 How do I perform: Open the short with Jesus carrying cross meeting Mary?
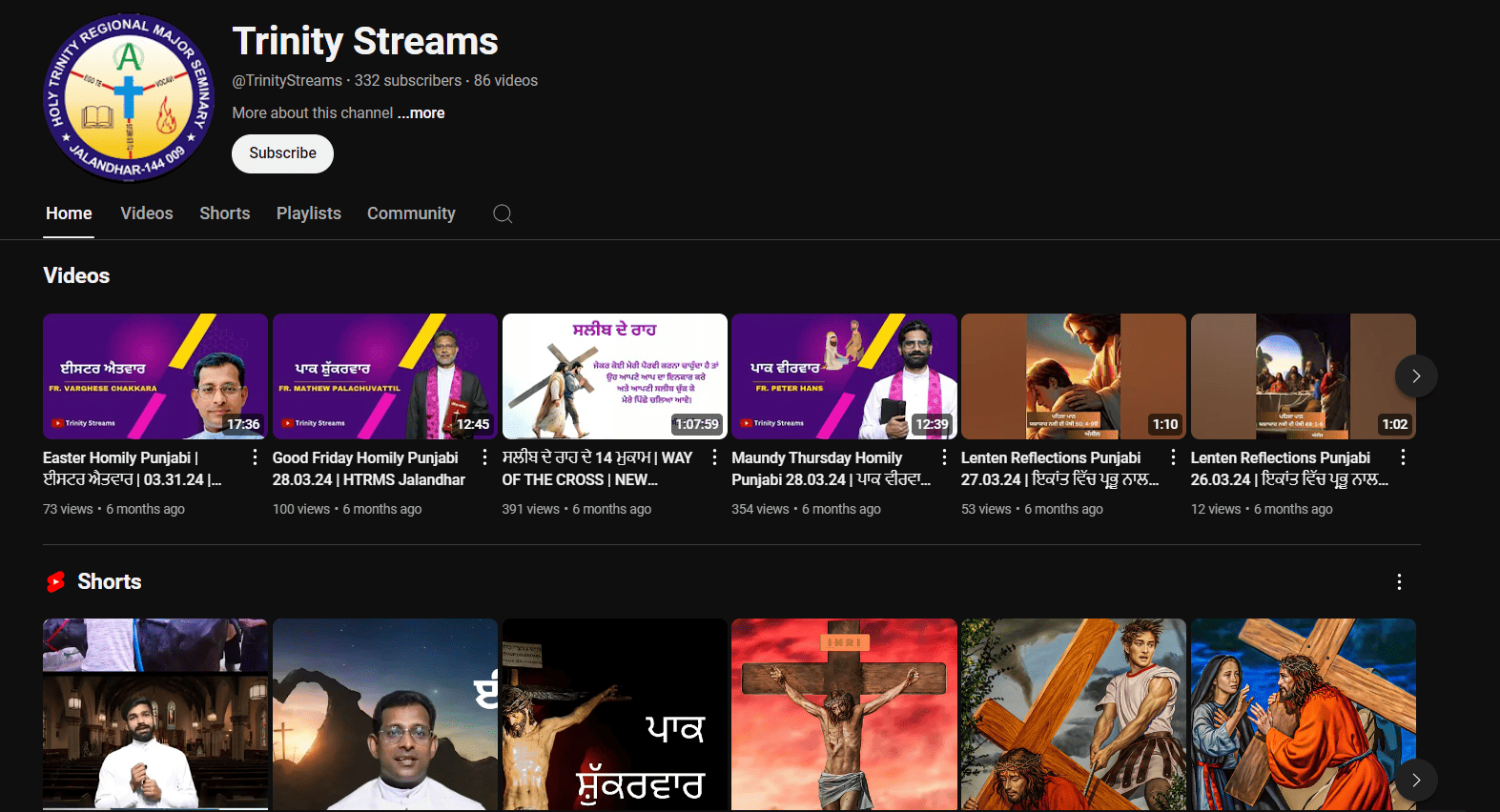click(1304, 715)
